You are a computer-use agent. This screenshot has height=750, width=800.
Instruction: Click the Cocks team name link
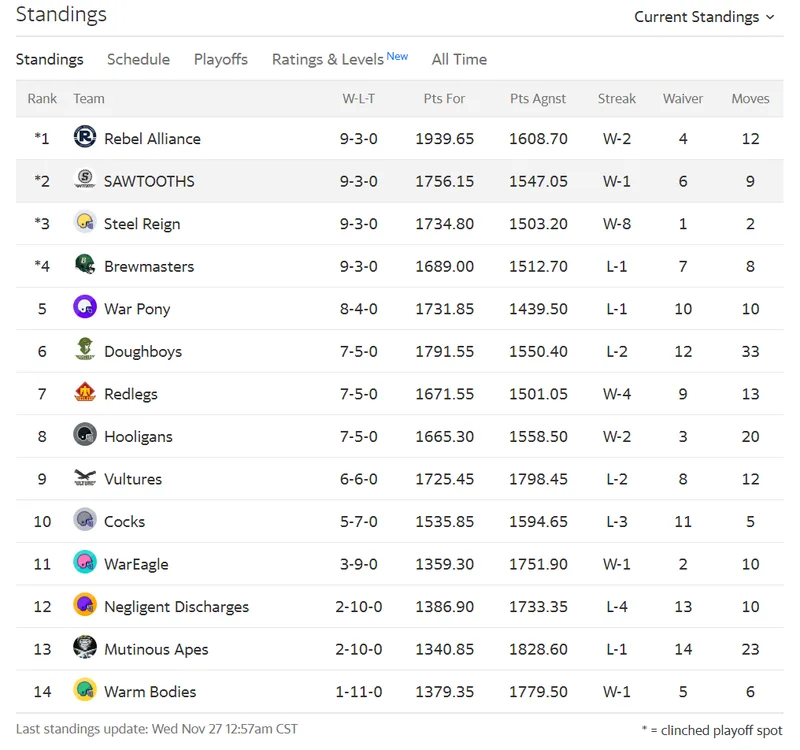point(124,521)
